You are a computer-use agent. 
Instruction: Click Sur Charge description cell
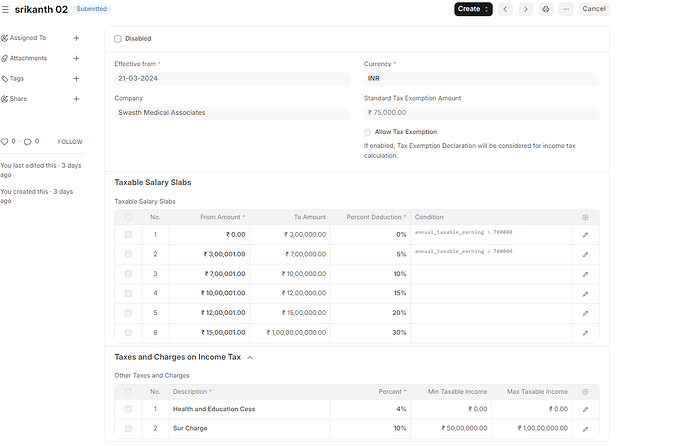(249, 428)
